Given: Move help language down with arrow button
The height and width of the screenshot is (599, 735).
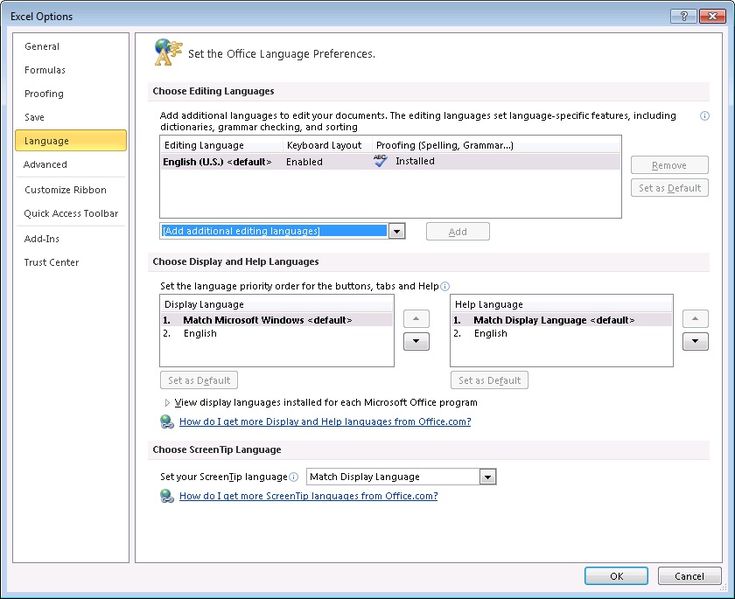Looking at the screenshot, I should 695,341.
